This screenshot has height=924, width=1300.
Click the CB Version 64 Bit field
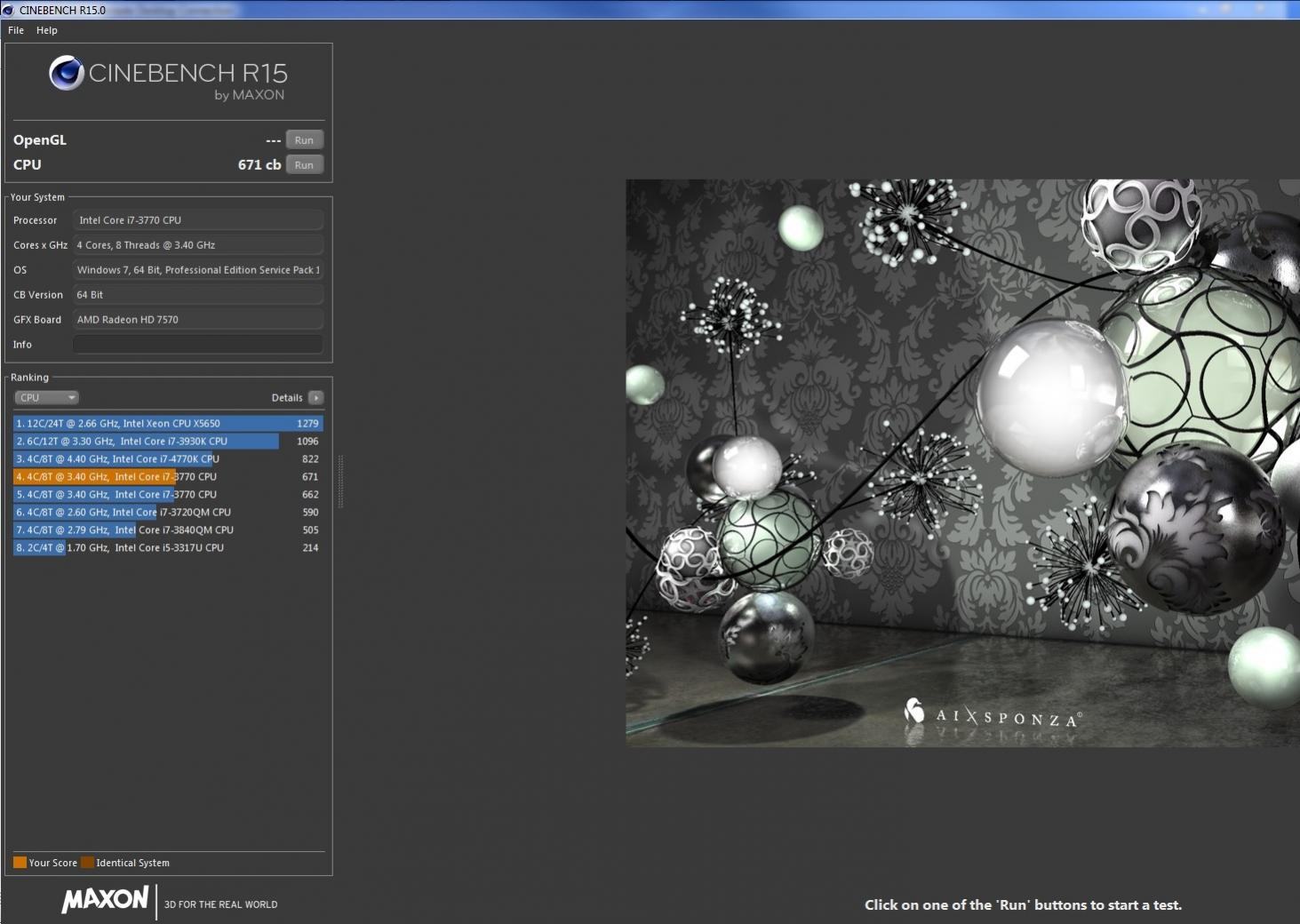click(198, 295)
